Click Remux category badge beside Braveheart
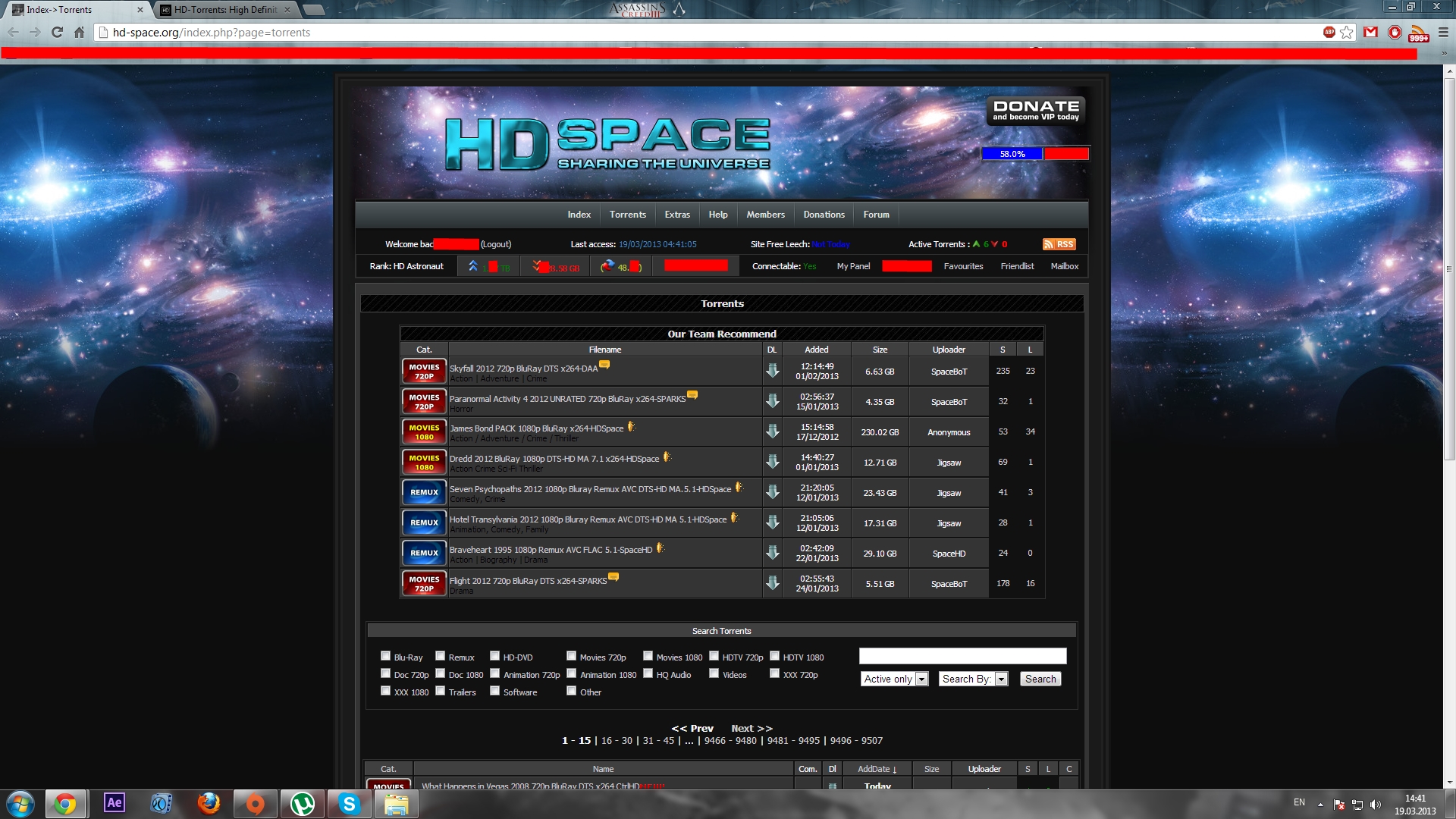This screenshot has height=819, width=1456. coord(424,553)
